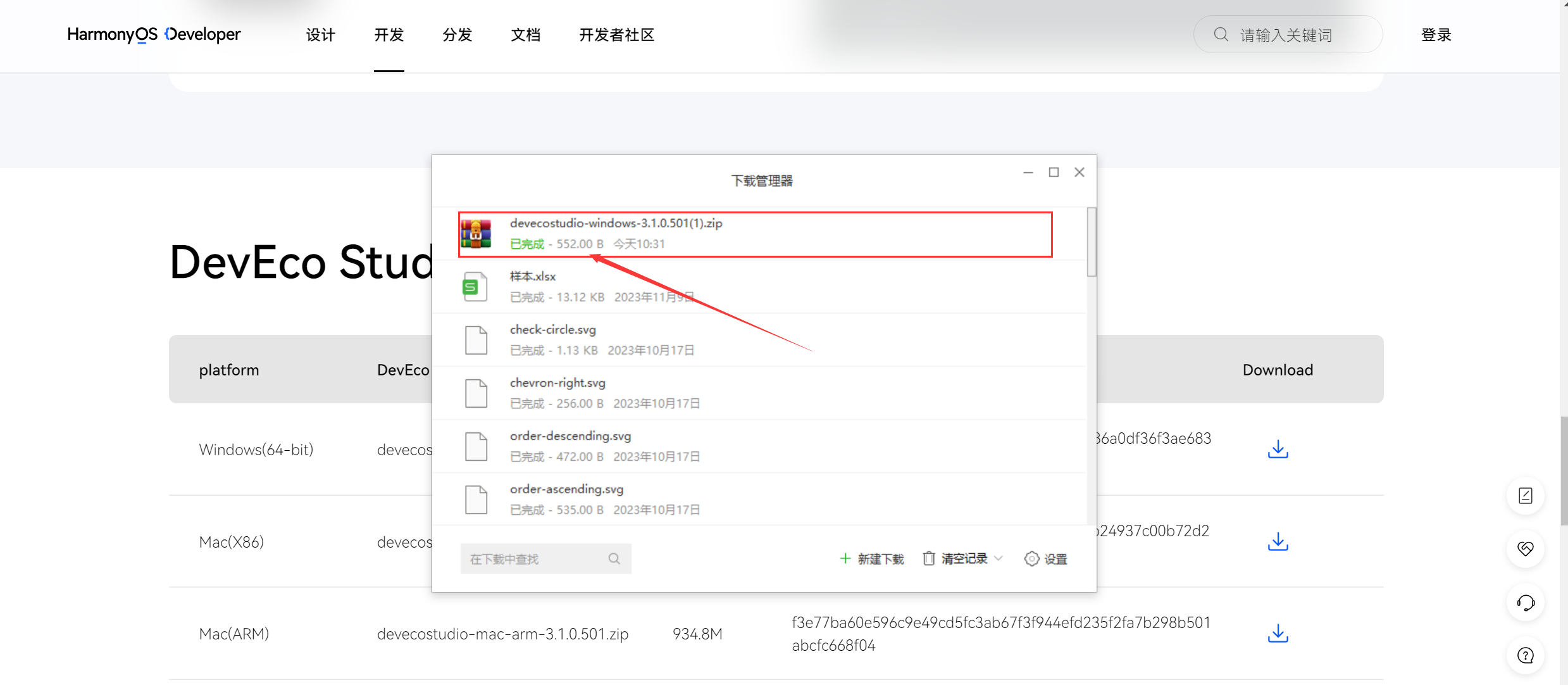
Task: Open the 开发 navigation tab
Action: click(389, 35)
